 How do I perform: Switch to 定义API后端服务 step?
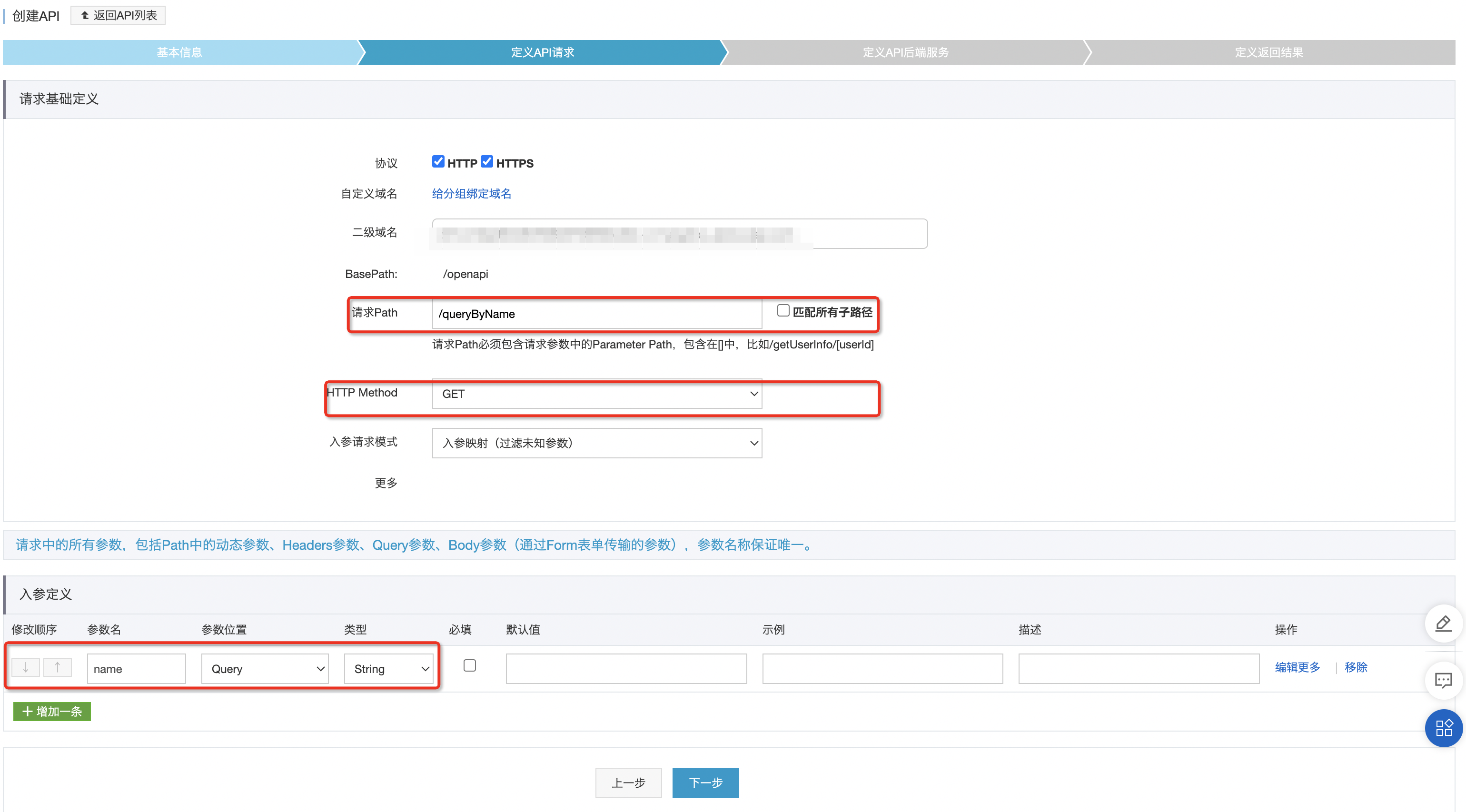905,52
